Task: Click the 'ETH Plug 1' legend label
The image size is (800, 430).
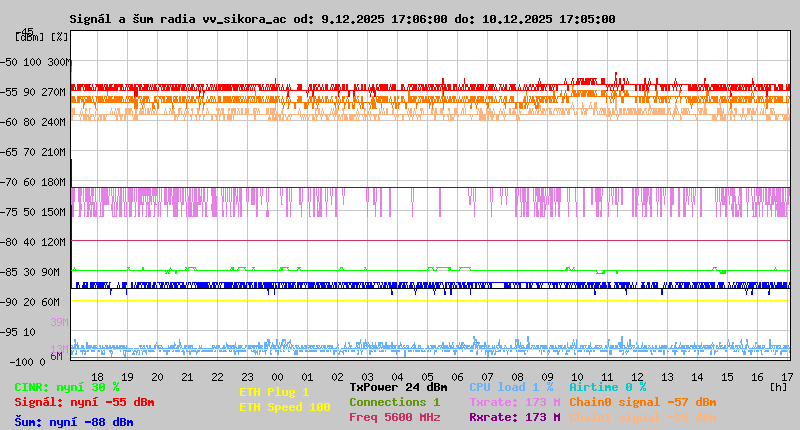Action: 274,392
